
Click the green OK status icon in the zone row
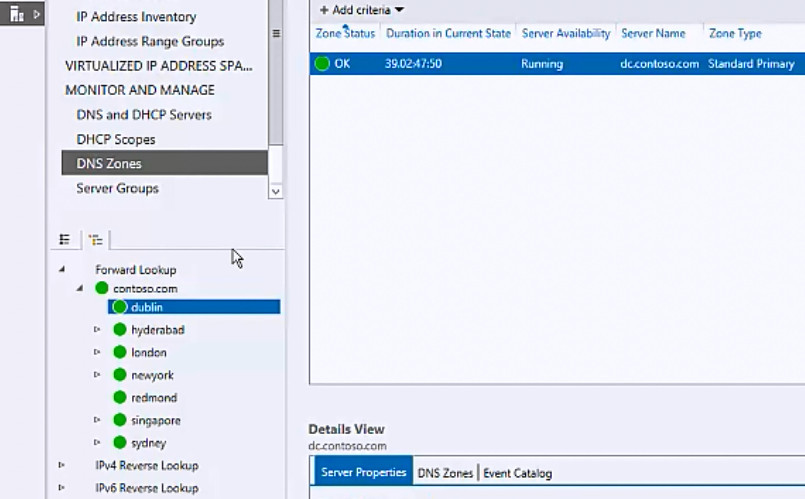[322, 64]
